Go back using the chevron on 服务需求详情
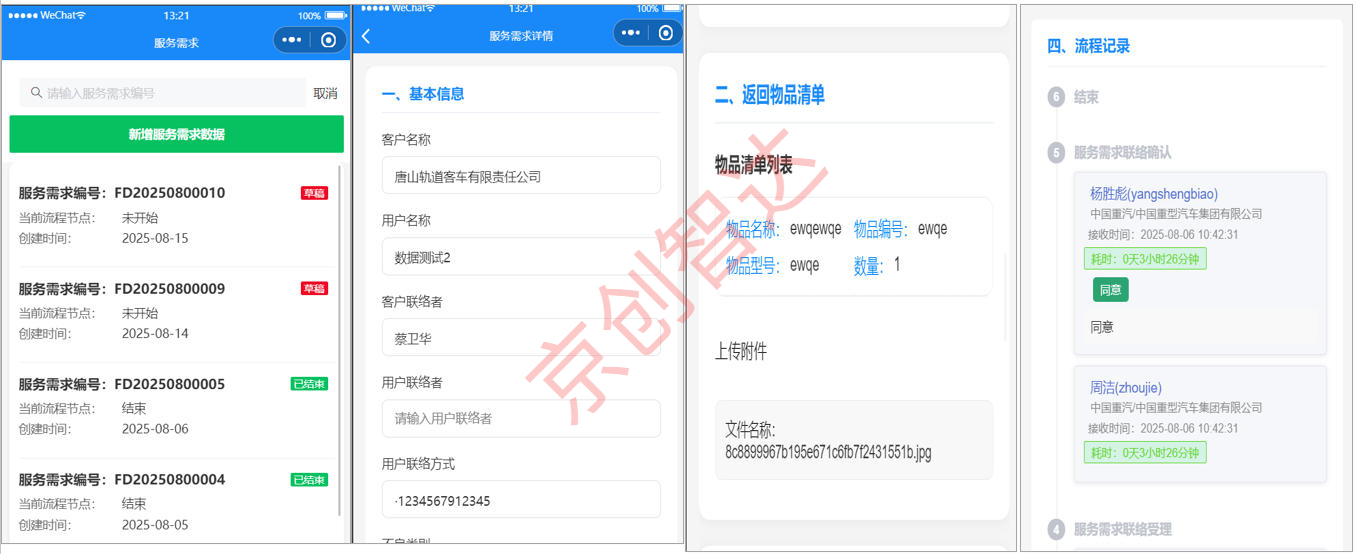1356x554 pixels. (x=366, y=36)
